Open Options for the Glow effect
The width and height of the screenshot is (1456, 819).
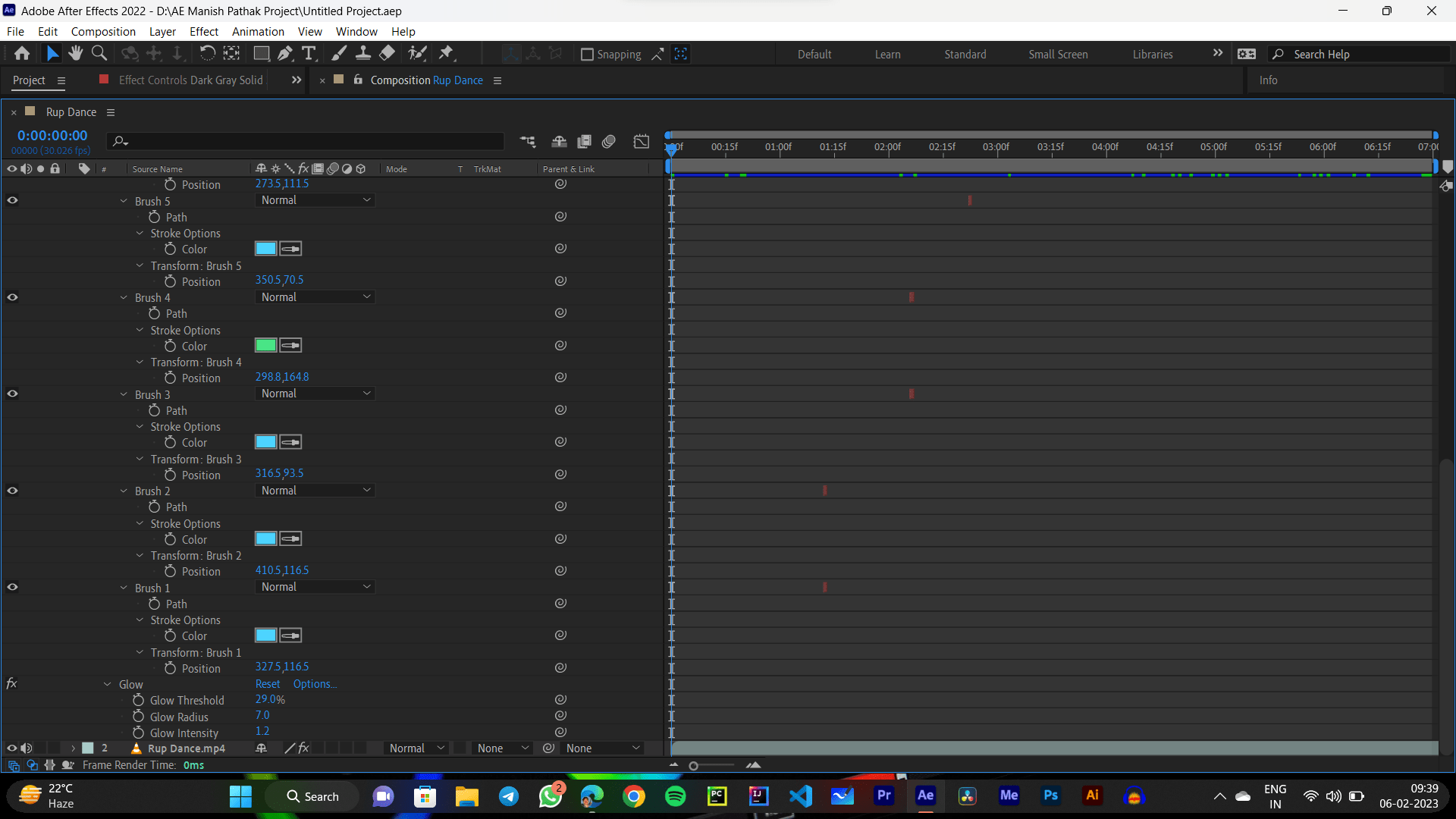click(315, 683)
